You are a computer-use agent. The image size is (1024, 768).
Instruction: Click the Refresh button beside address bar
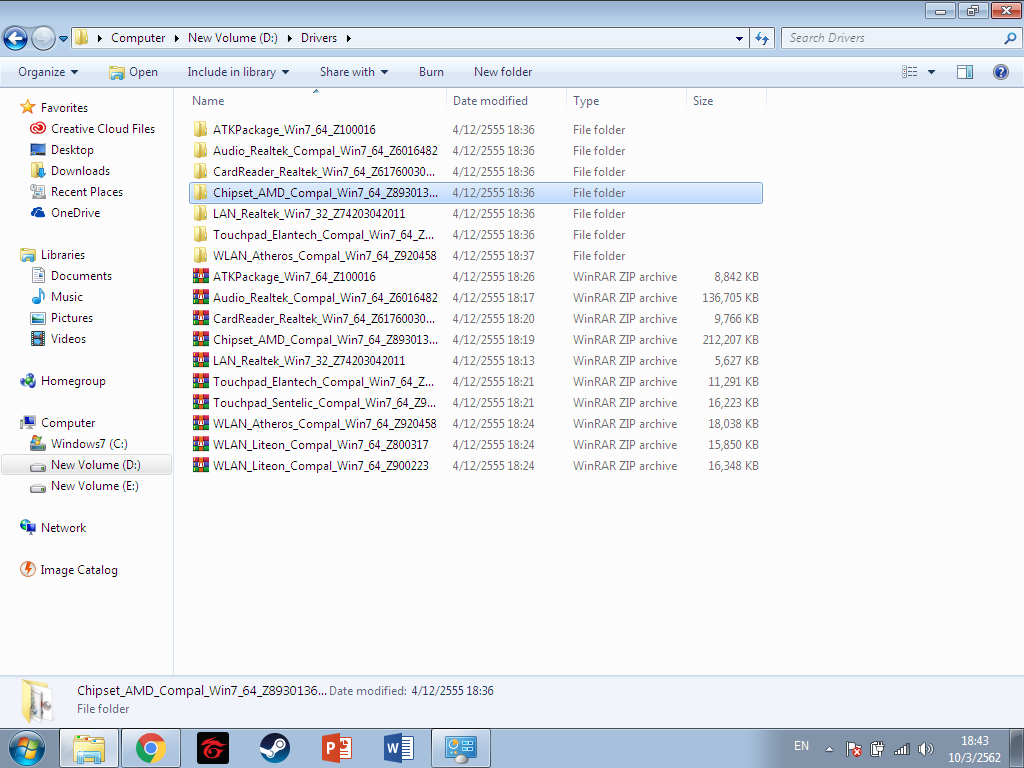(761, 39)
